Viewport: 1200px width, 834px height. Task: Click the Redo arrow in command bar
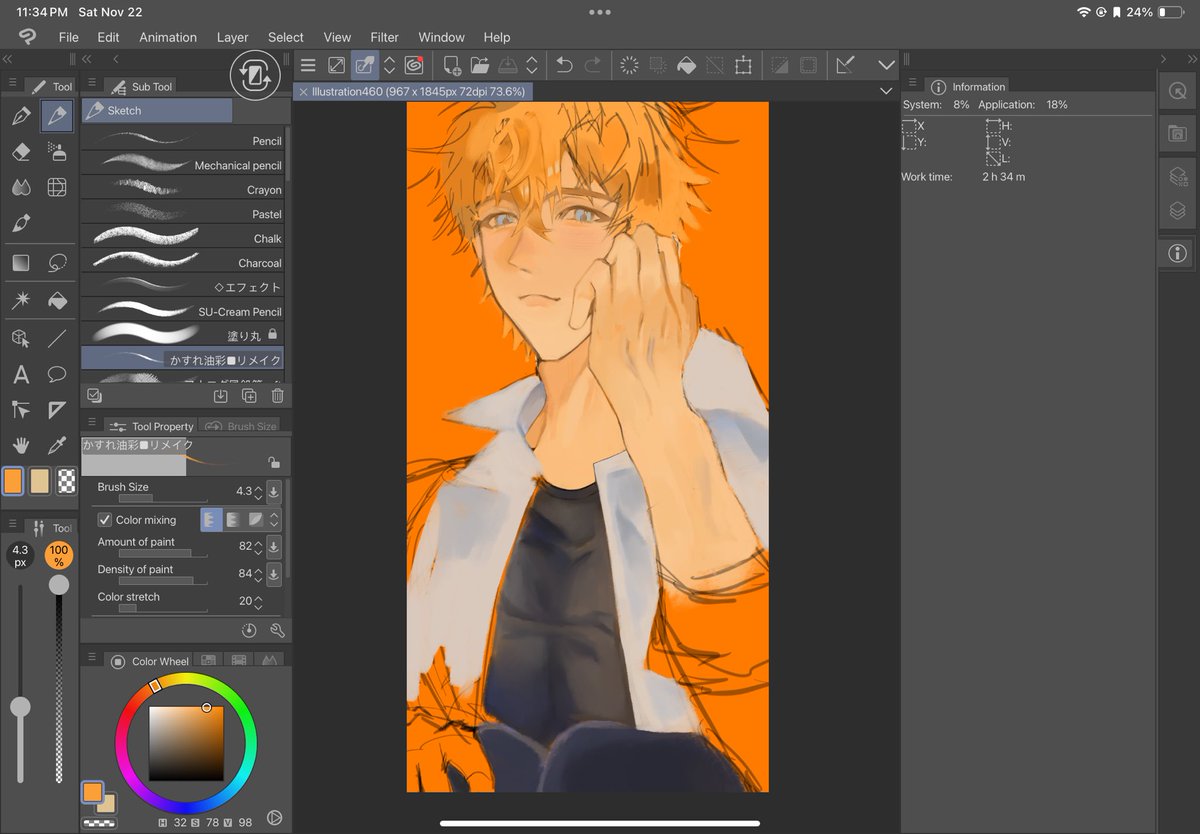coord(593,65)
